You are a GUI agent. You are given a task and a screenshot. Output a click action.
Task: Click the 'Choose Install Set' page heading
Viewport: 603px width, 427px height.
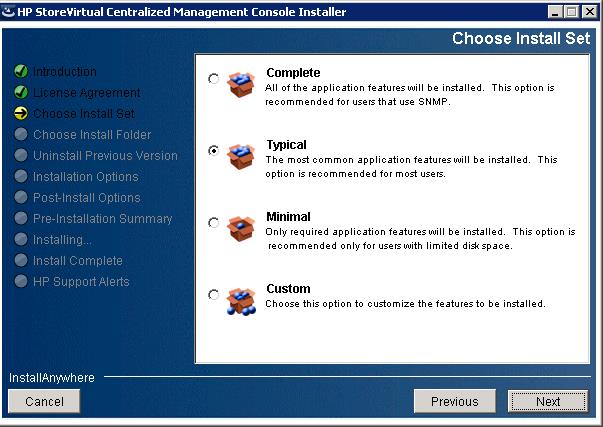(521, 38)
